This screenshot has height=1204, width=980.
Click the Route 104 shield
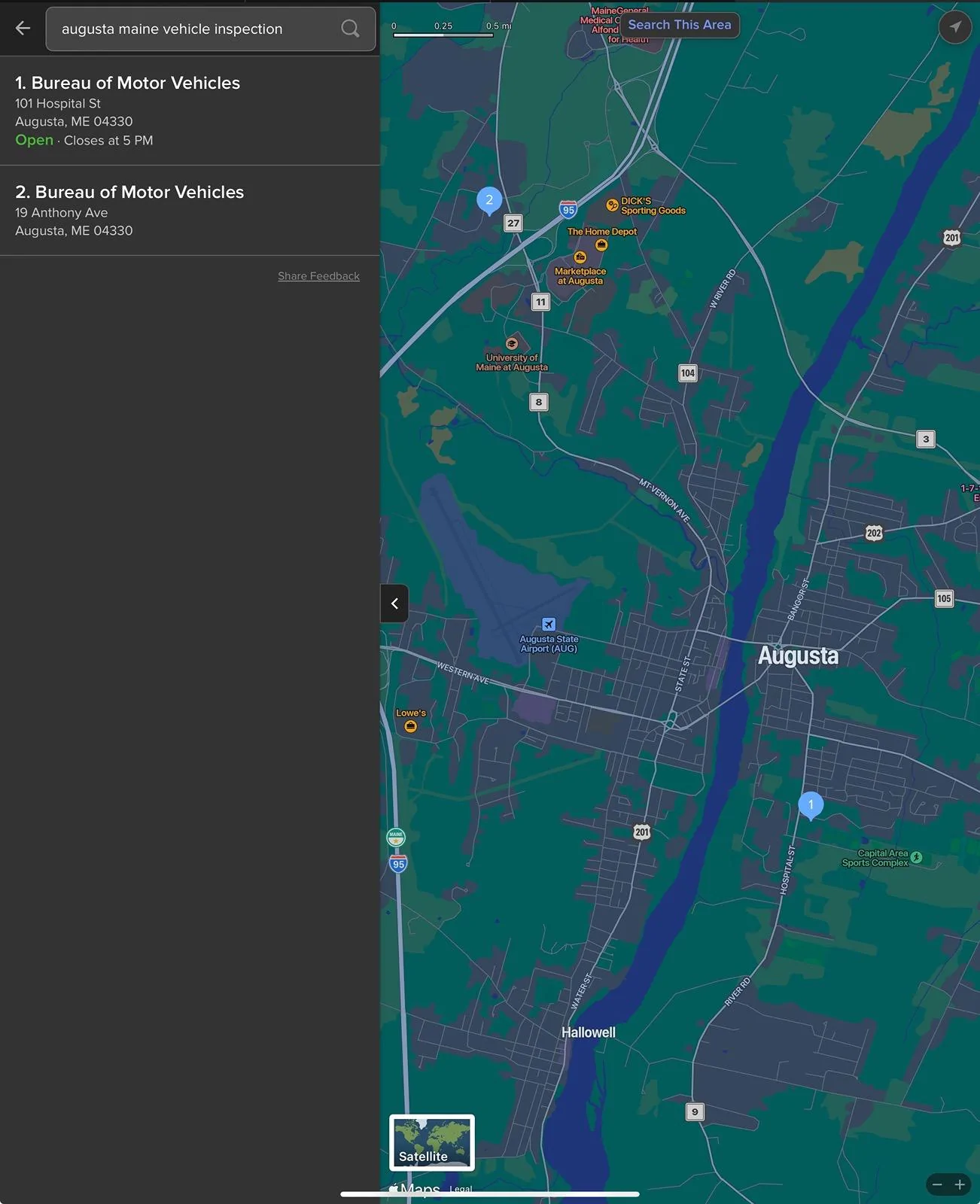[x=688, y=373]
